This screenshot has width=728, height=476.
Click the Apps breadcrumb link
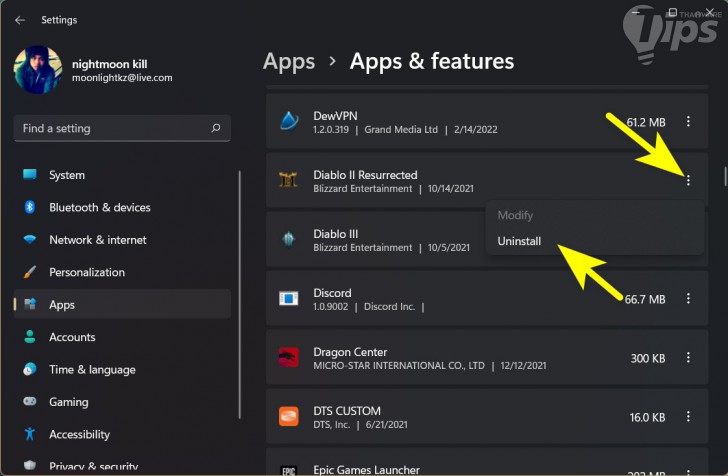(x=289, y=62)
